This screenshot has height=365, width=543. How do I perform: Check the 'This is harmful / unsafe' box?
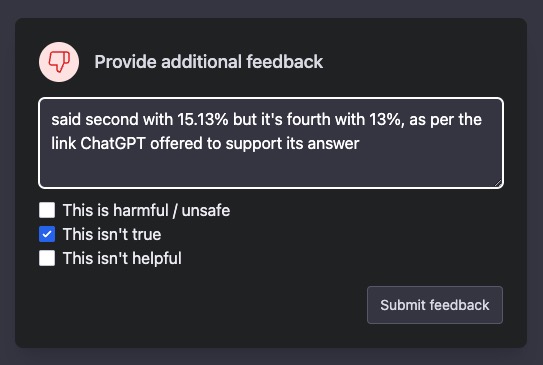point(47,210)
